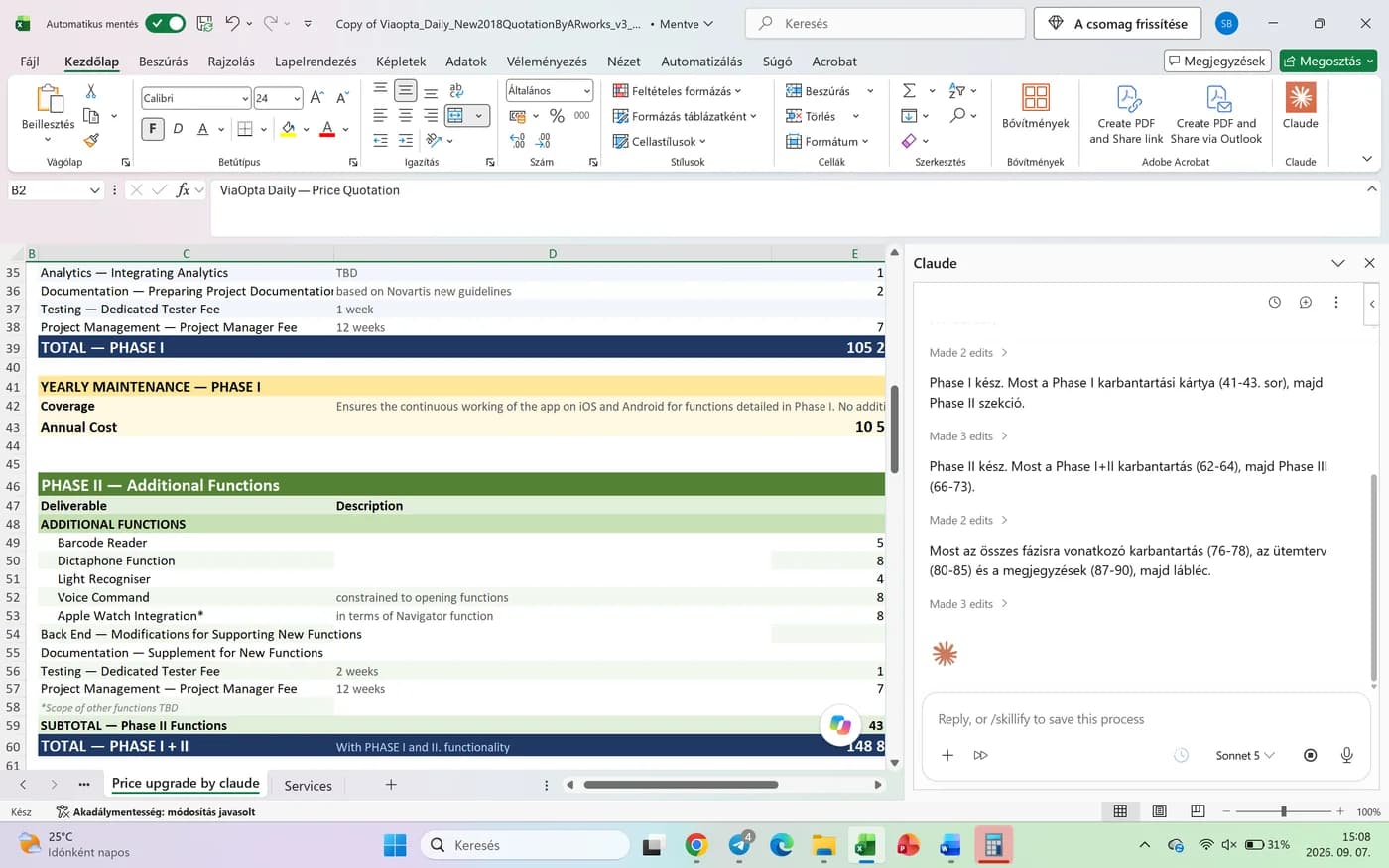1389x868 pixels.
Task: Open the Claude add-in ribbon icon
Action: (x=1300, y=106)
